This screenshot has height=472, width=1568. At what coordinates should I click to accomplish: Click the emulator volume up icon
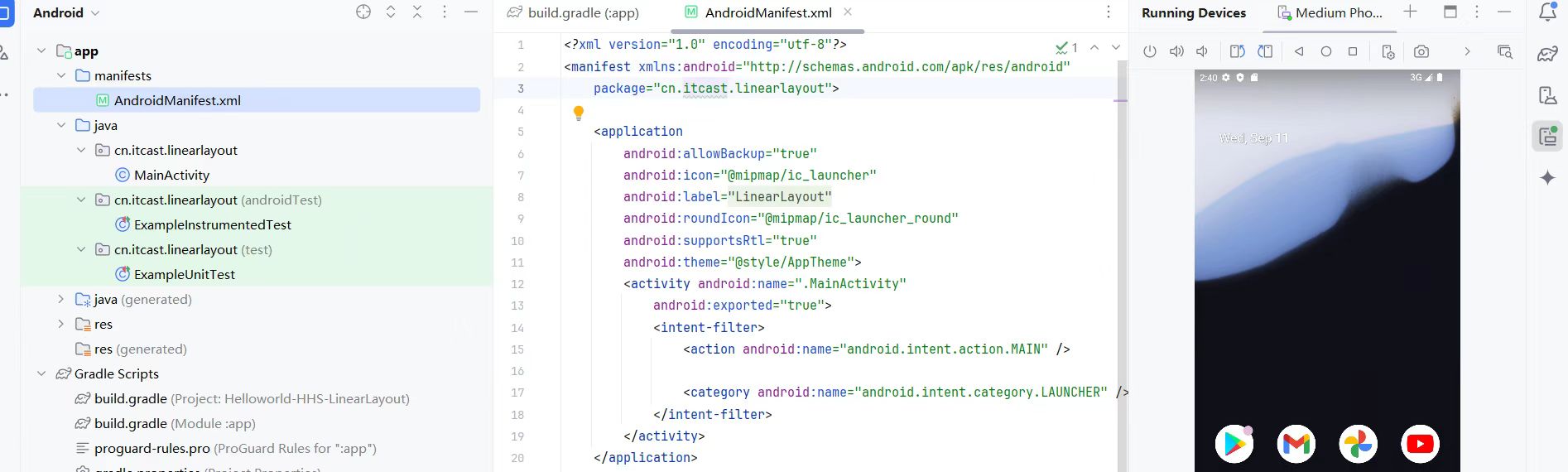(1176, 51)
